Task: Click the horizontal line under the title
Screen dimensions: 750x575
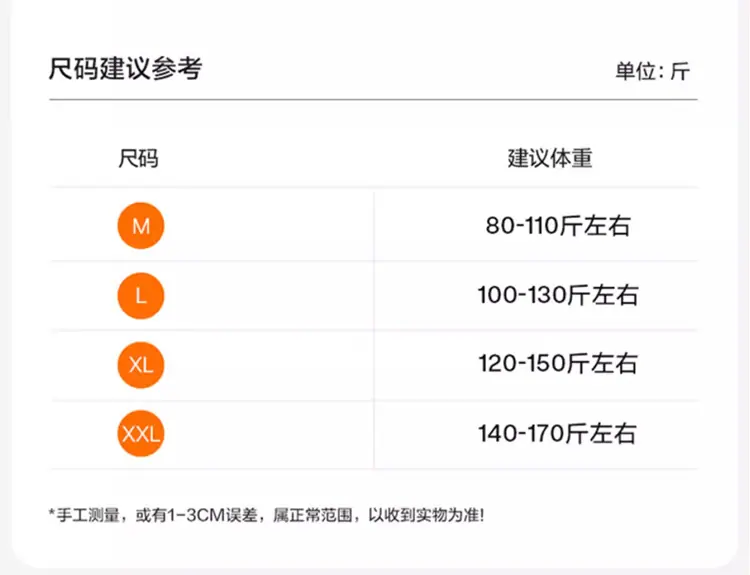Action: (373, 100)
